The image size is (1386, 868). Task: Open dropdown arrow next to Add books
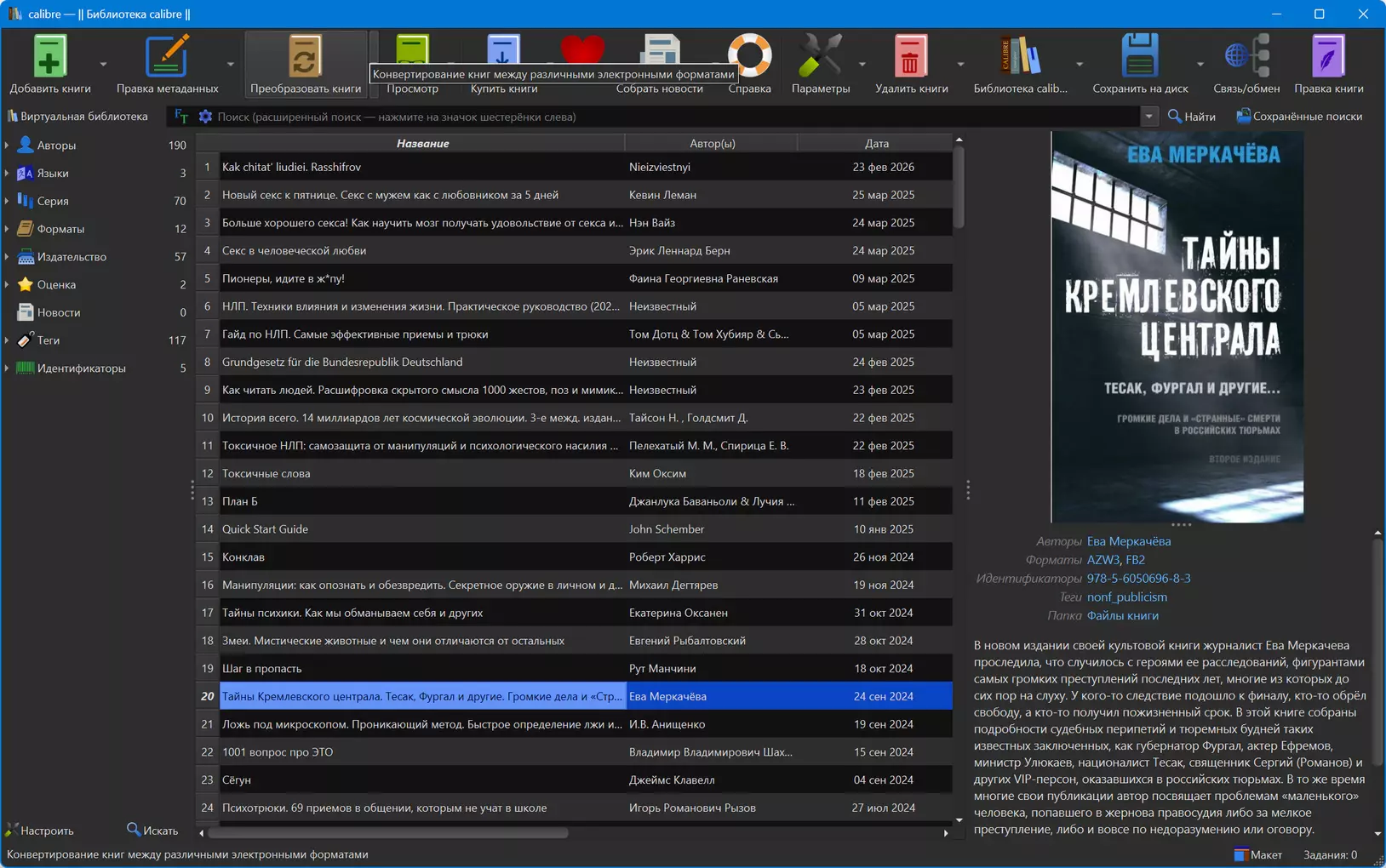pyautogui.click(x=103, y=64)
